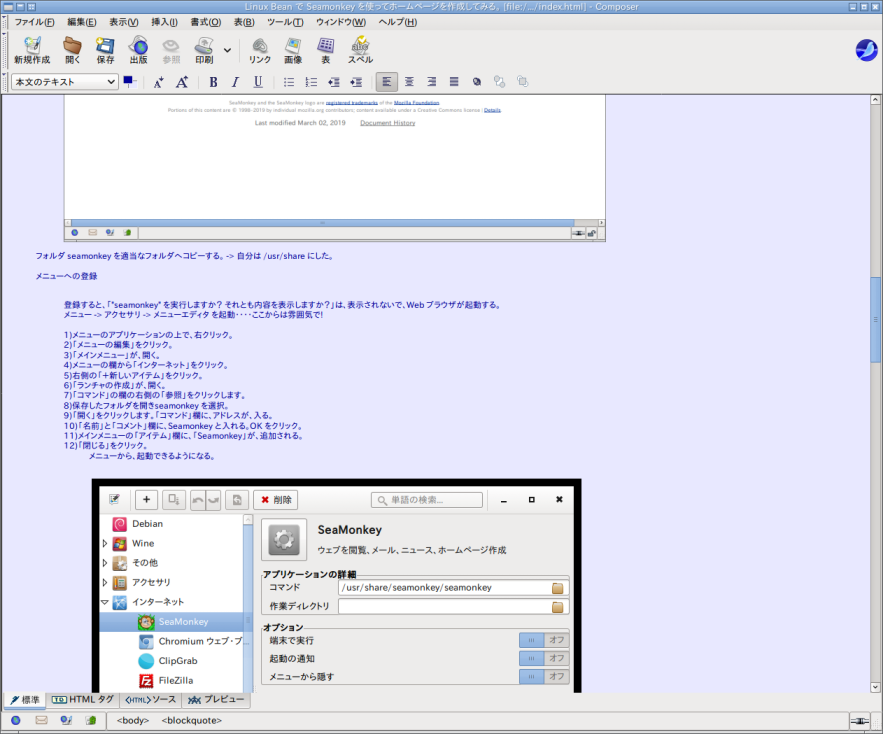This screenshot has width=883, height=734.
Task: Apply numbered list formatting
Action: (311, 82)
